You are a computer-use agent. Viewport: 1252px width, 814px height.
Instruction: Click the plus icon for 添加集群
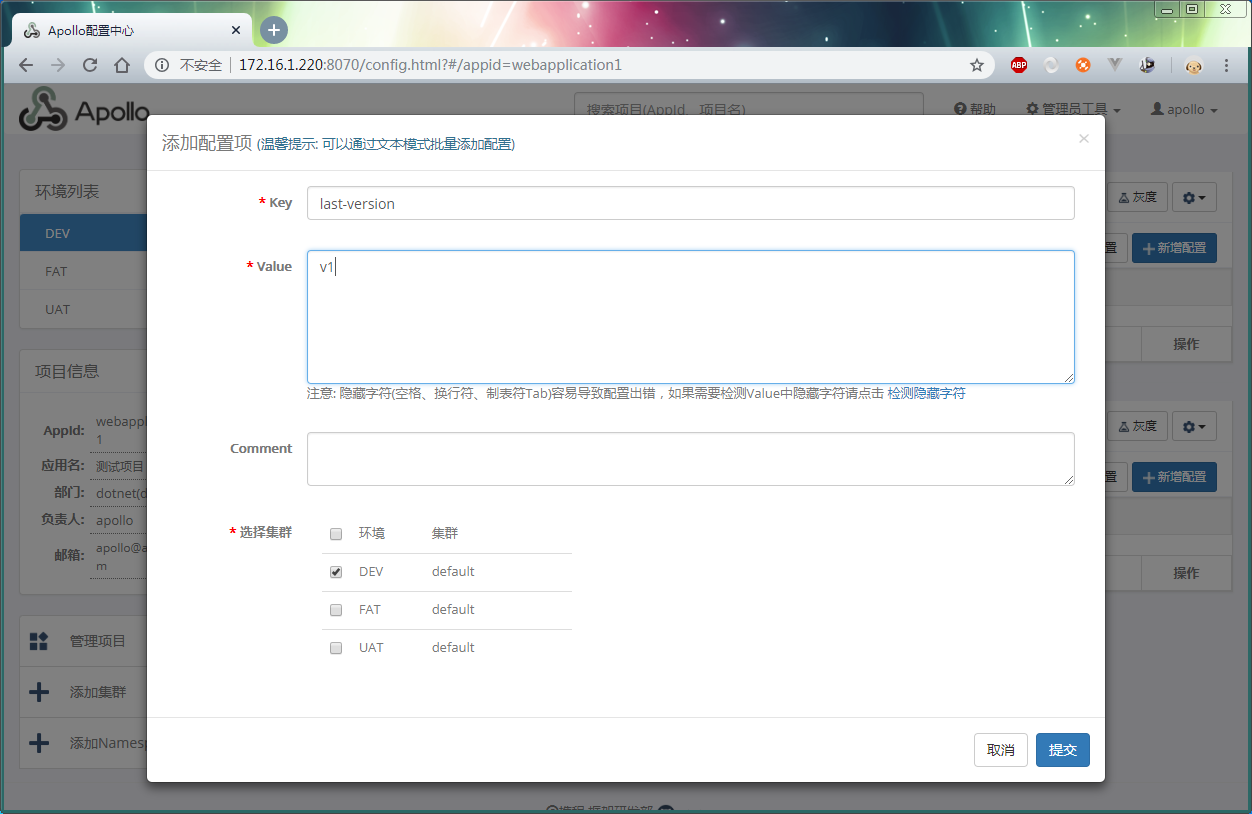pos(39,692)
